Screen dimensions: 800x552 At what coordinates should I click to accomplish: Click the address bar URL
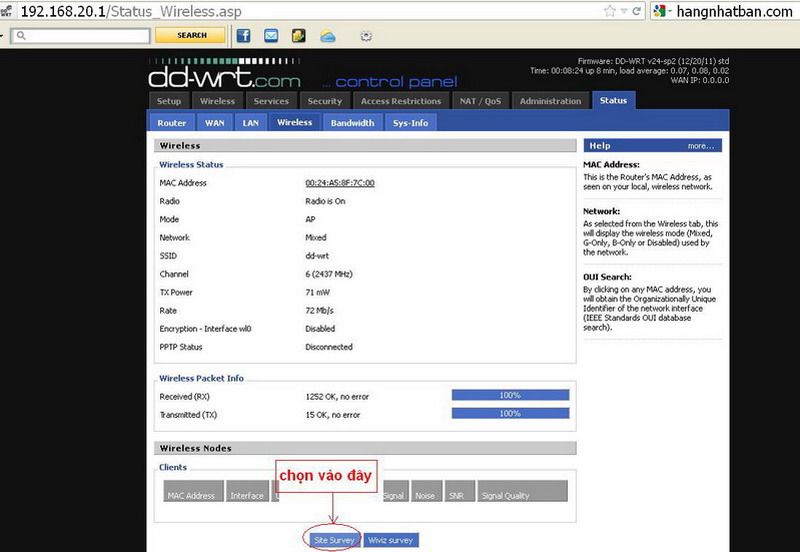[131, 11]
